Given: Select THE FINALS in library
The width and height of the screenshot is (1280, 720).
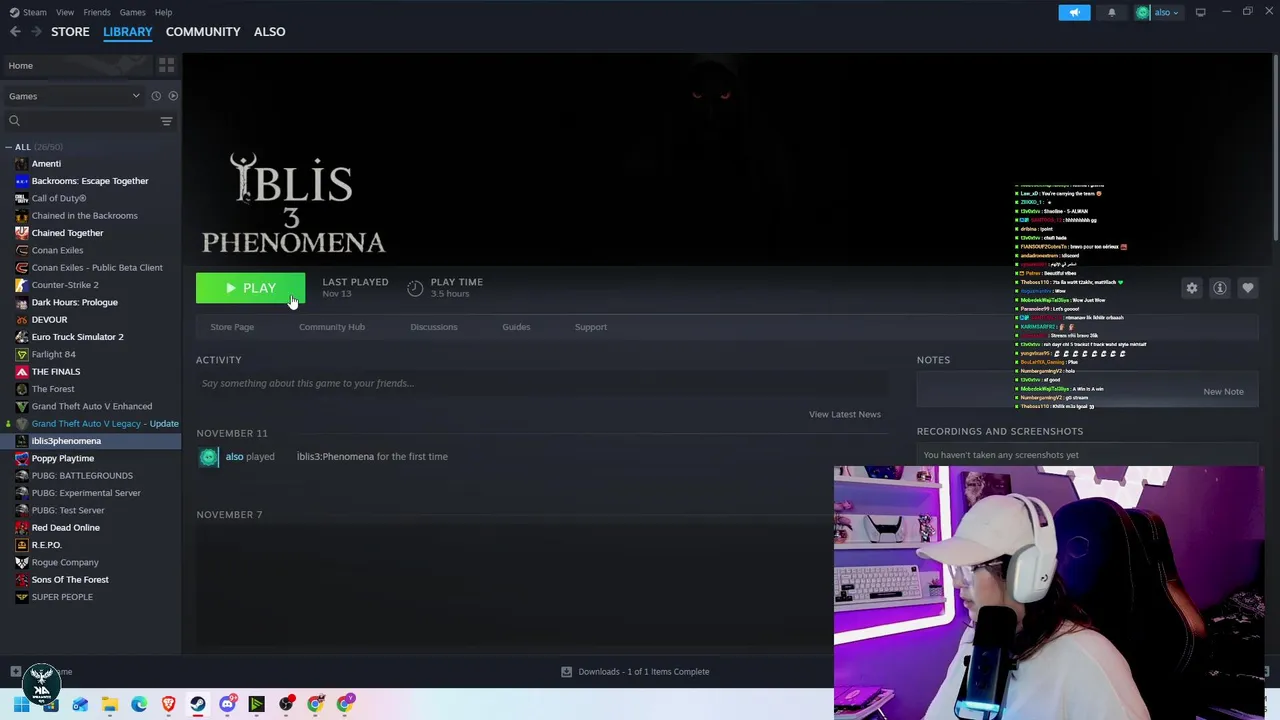Looking at the screenshot, I should (56, 372).
